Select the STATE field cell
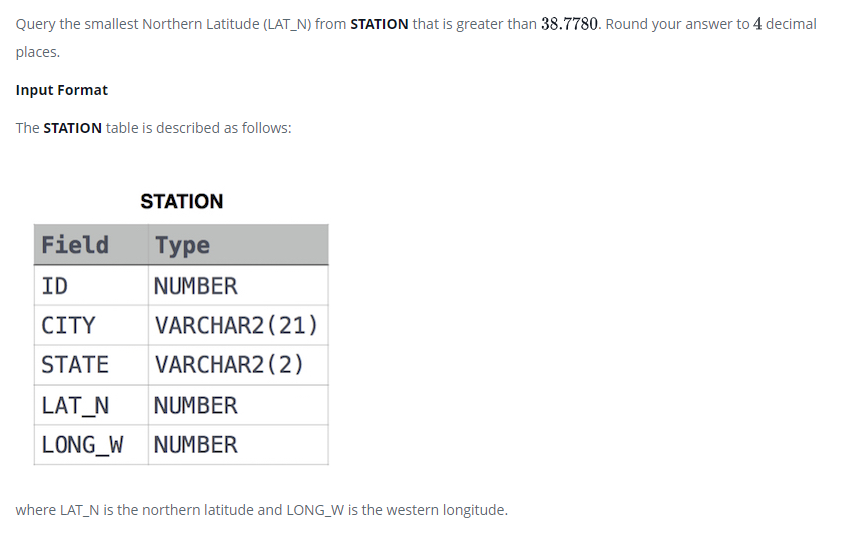Viewport: 842px width, 535px height. tap(91, 365)
